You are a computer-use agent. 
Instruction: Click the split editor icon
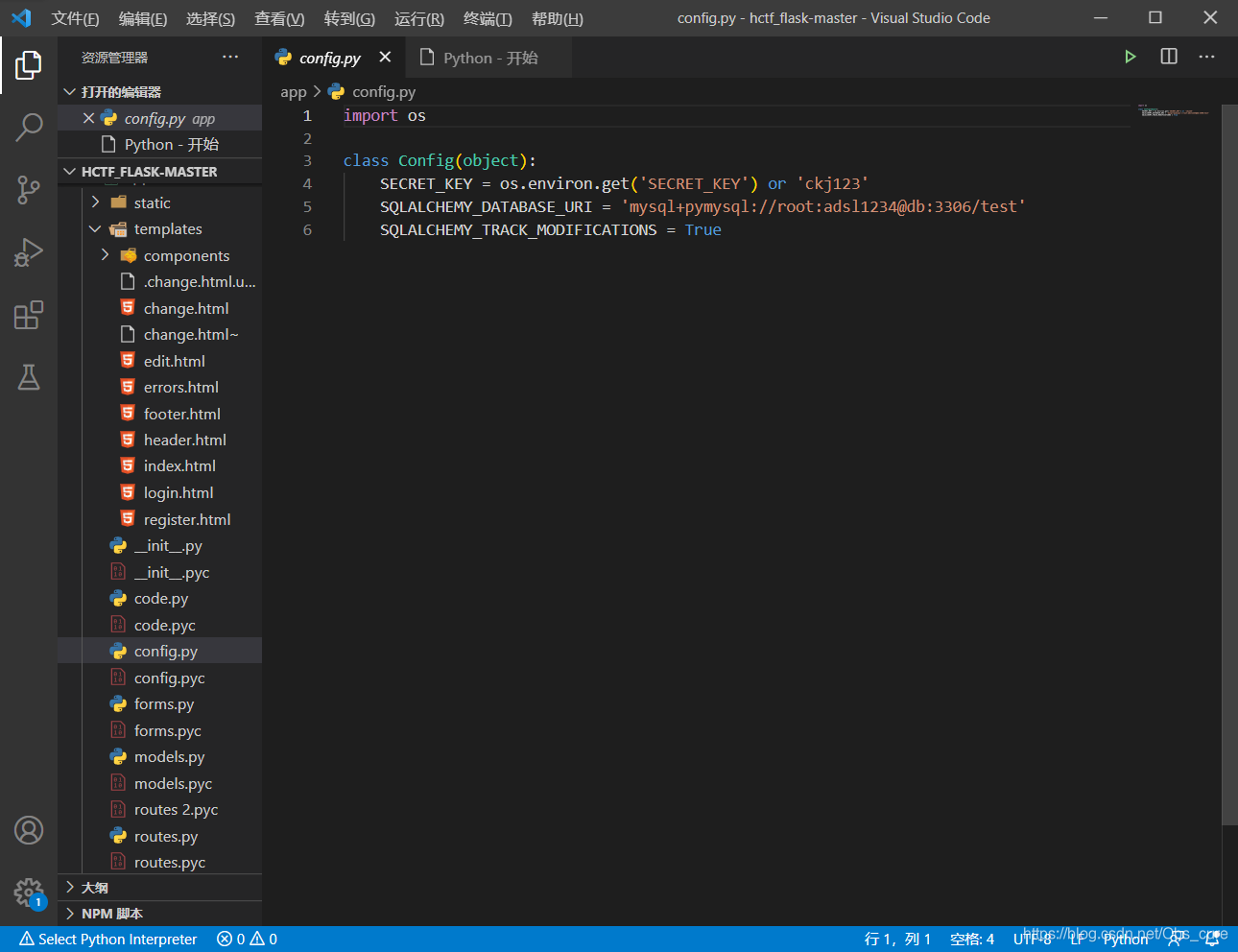pos(1168,57)
